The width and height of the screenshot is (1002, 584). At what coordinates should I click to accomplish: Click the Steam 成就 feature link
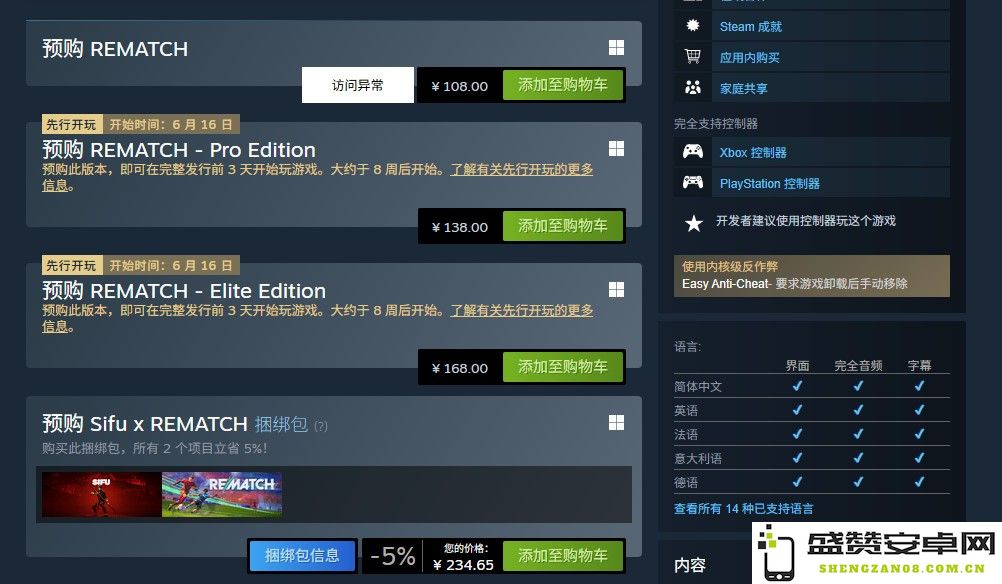[x=750, y=26]
